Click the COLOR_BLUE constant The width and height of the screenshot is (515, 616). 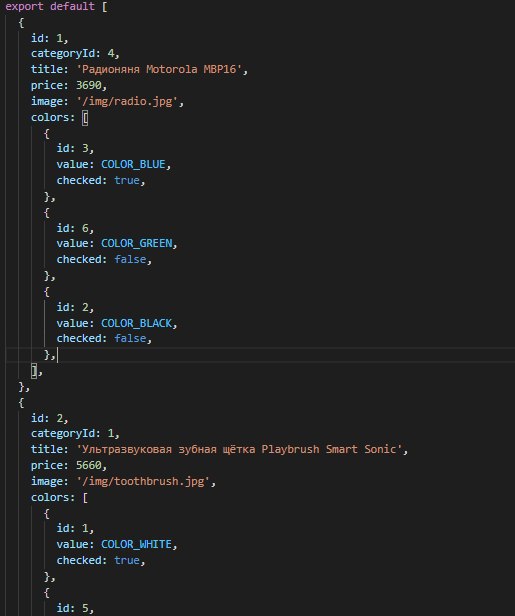pos(133,165)
